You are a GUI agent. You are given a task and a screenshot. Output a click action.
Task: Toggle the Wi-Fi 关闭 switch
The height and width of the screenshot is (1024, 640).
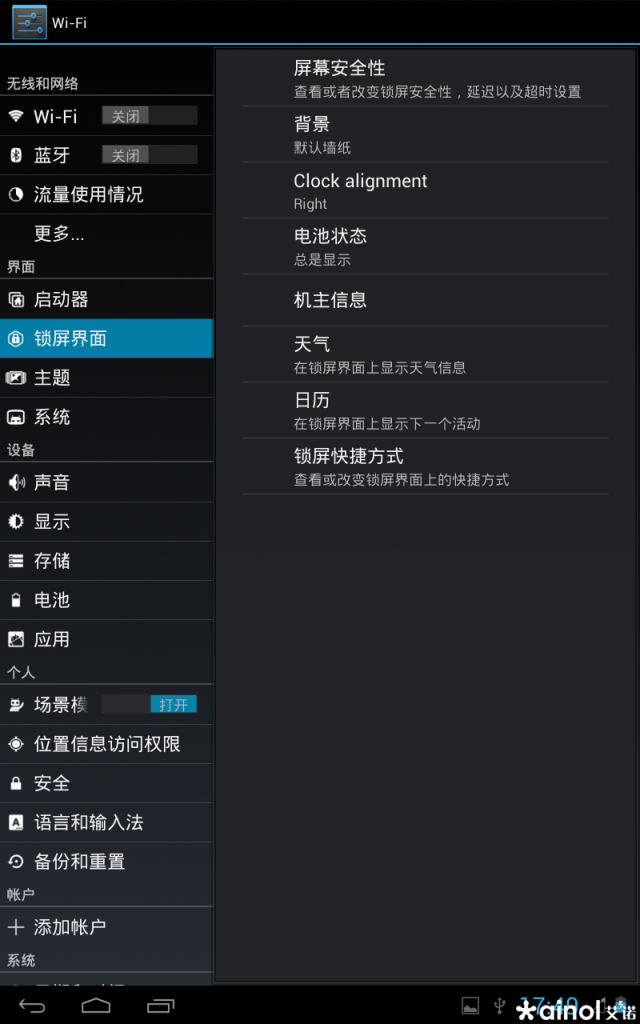point(150,116)
